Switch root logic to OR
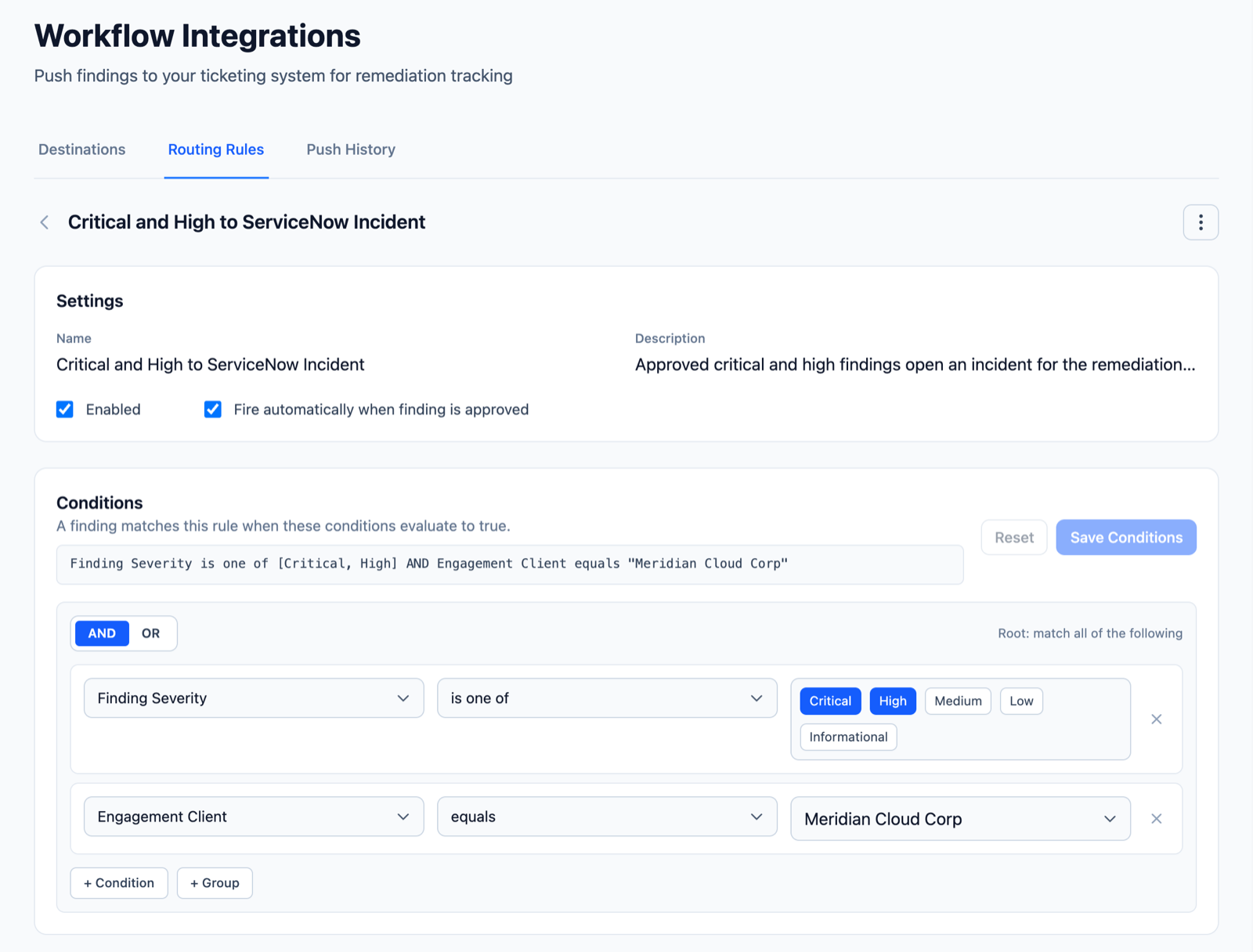Screen dimensions: 1253x952 (x=151, y=633)
